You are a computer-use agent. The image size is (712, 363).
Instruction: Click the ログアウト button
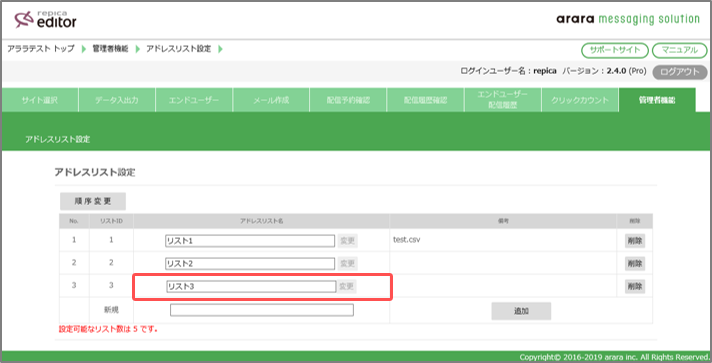[x=680, y=72]
